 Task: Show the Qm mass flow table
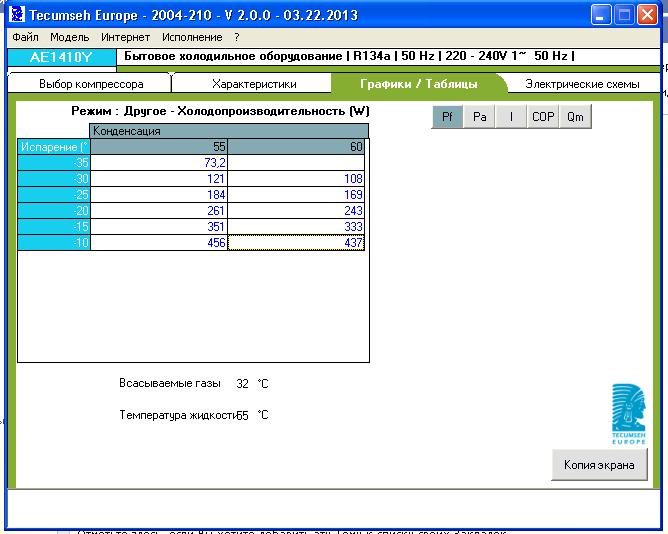575,116
